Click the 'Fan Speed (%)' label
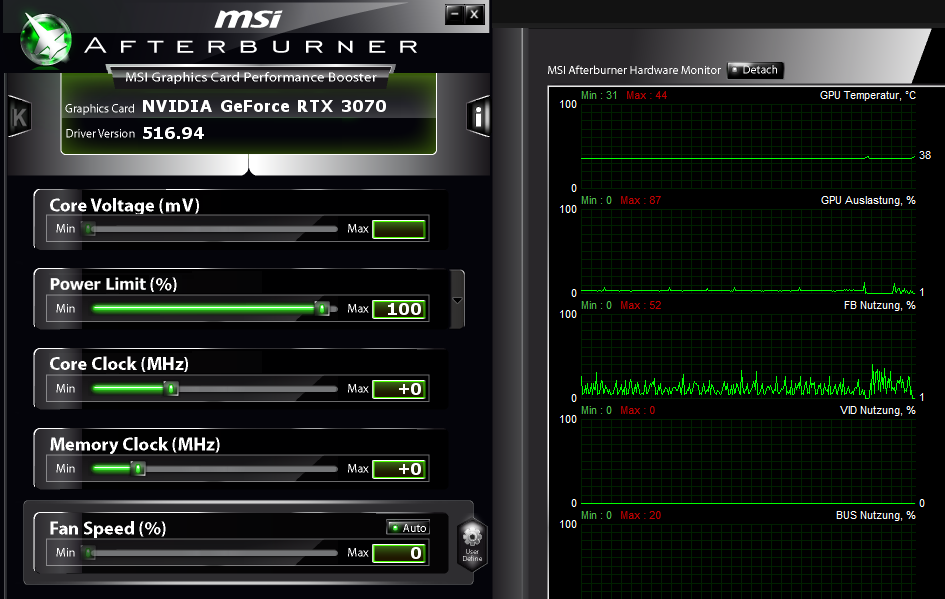Viewport: 945px width, 599px height. click(107, 528)
